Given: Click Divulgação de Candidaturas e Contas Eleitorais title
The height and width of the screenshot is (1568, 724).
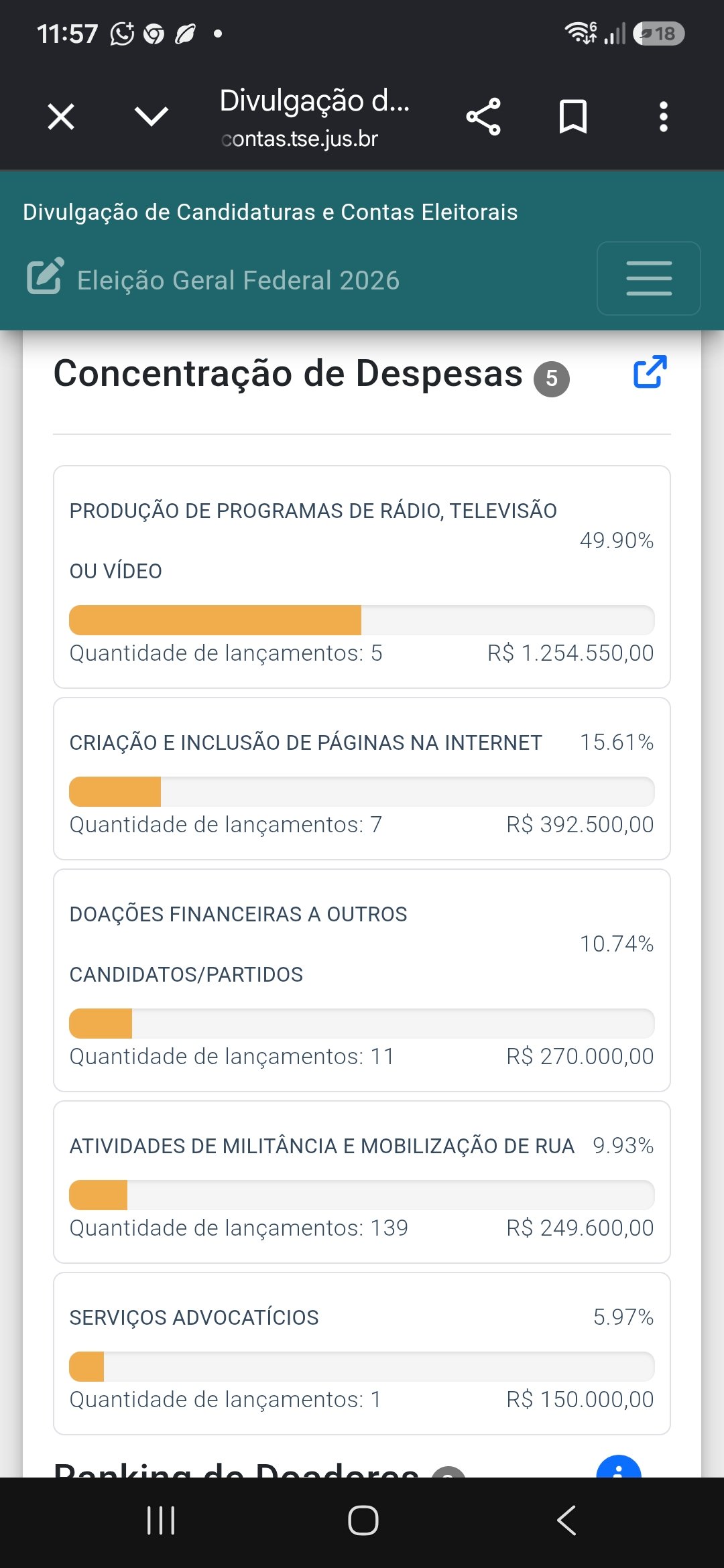Looking at the screenshot, I should click(270, 212).
